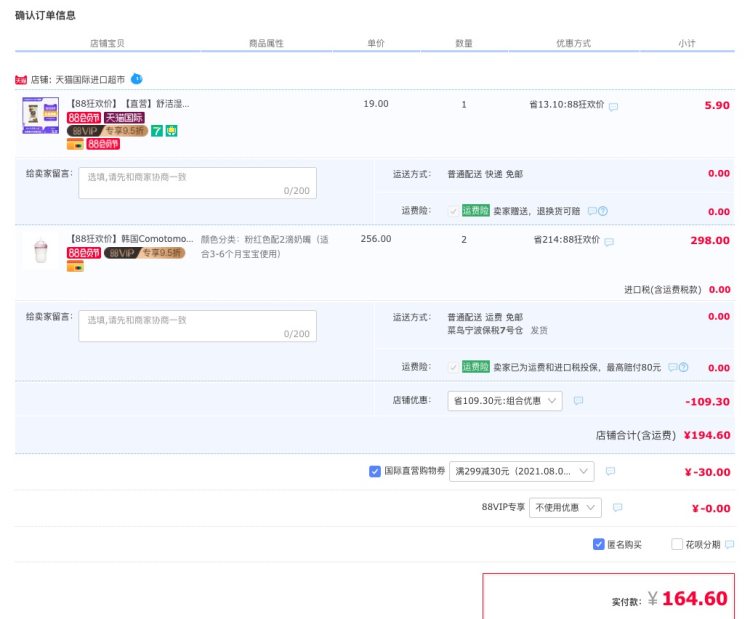This screenshot has height=619, width=750.
Task: Click the -109.30 store discount amount
Action: click(707, 401)
